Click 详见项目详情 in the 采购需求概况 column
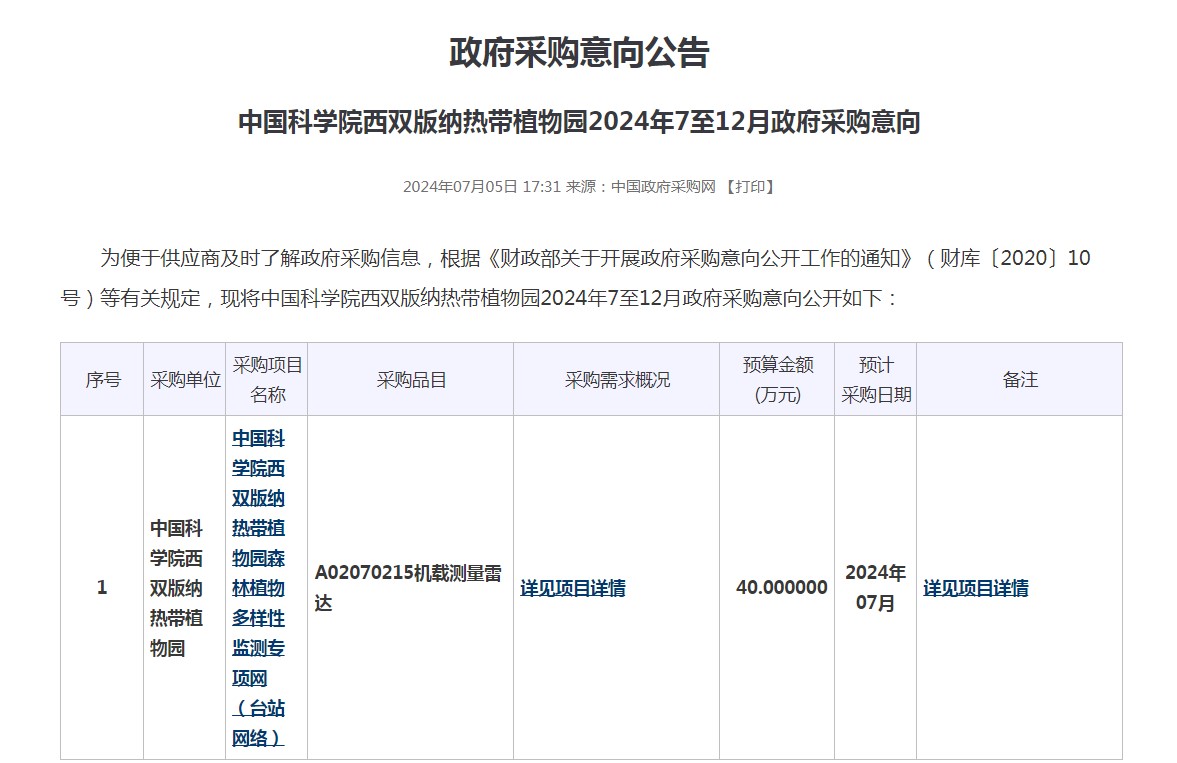The image size is (1177, 763). coord(573,589)
